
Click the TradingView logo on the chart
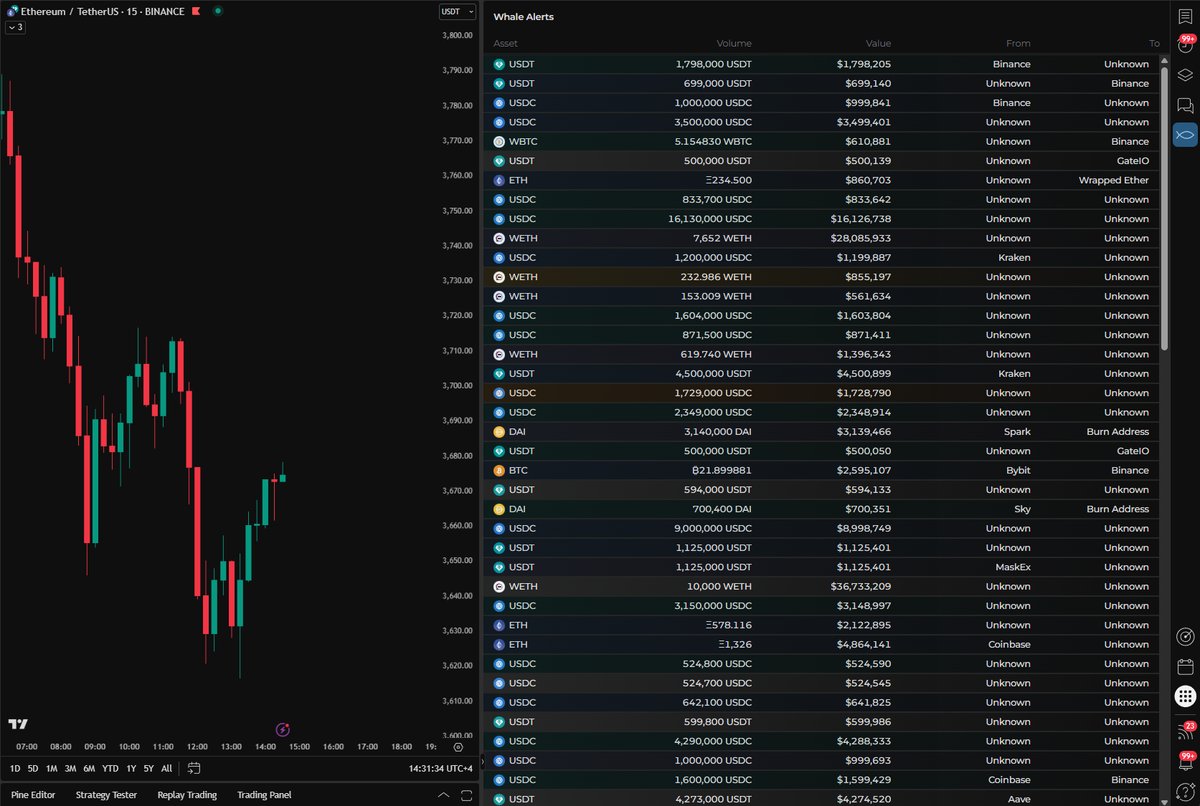tap(16, 723)
